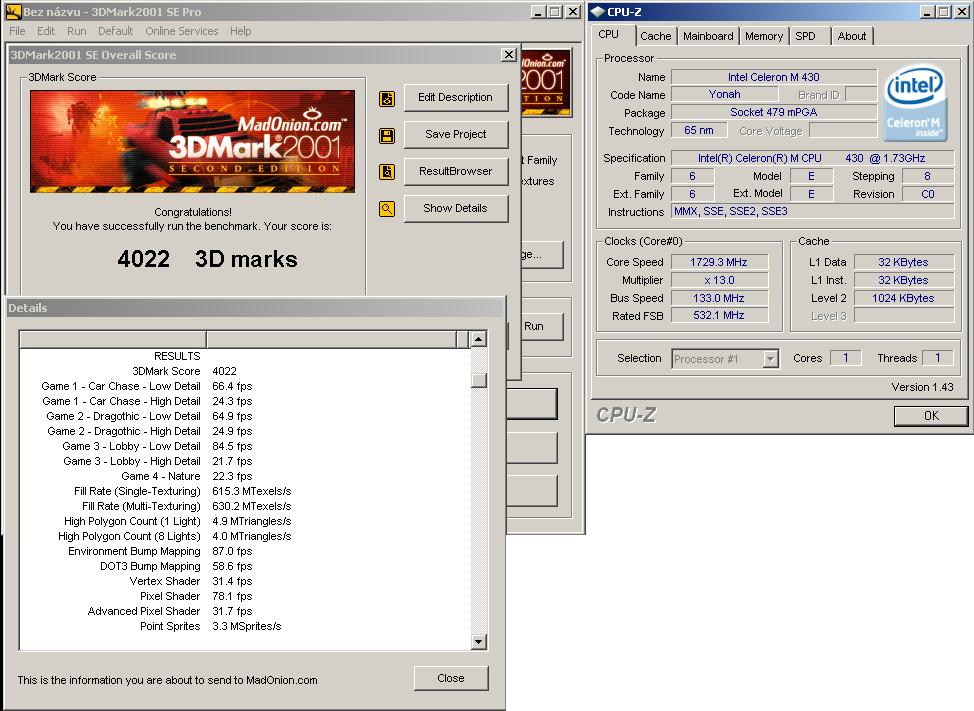974x711 pixels.
Task: Click the Save Project floppy icon
Action: click(387, 135)
